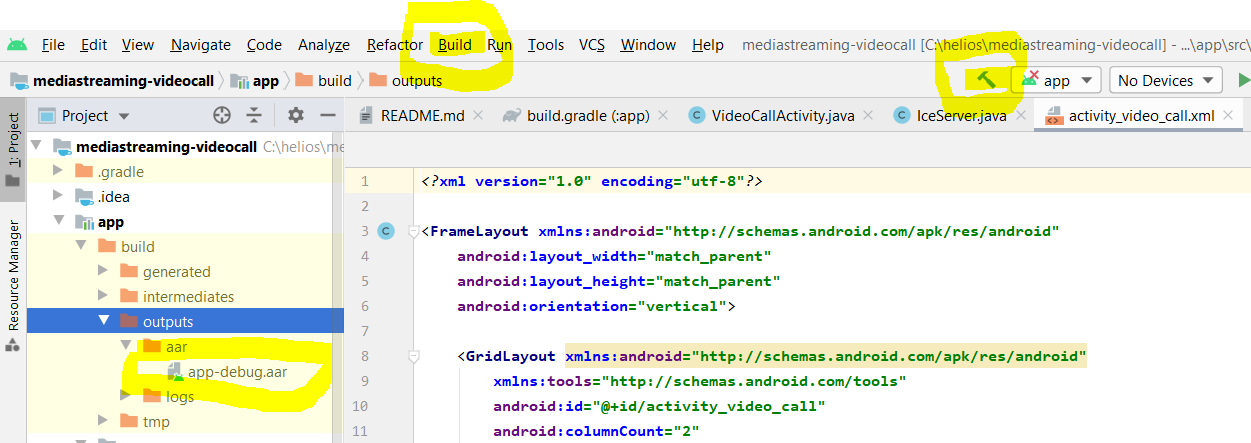Collapse the app module arrow

point(59,222)
